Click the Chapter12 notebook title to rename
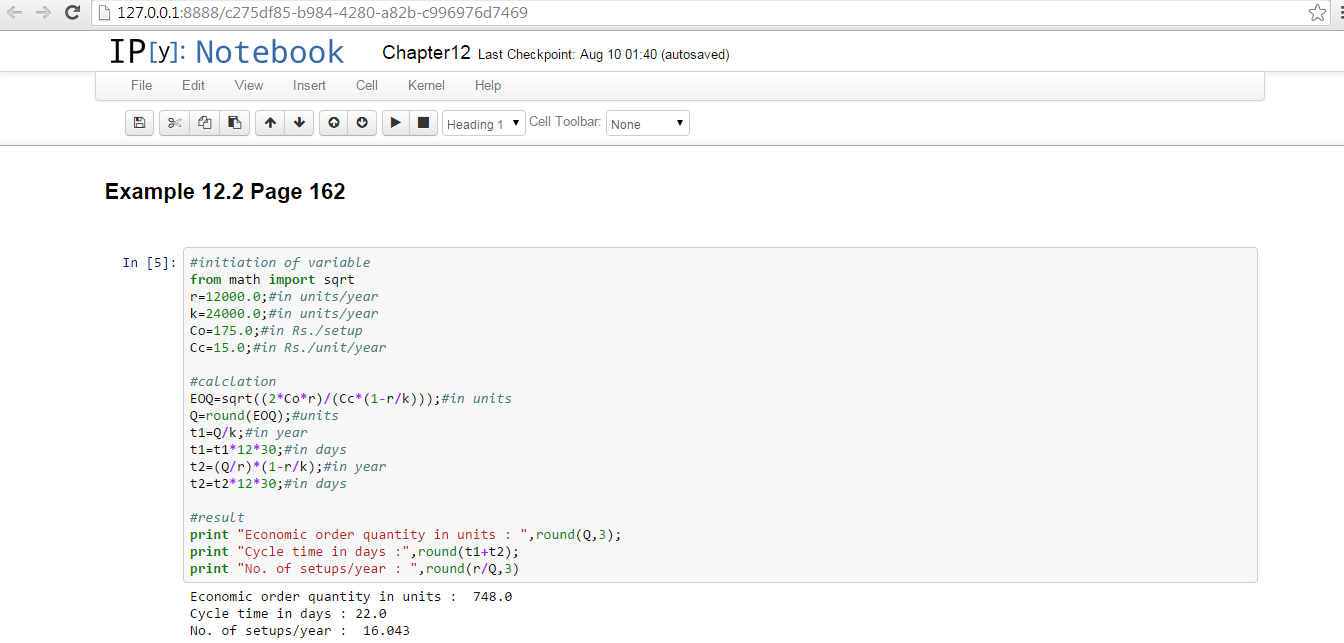The image size is (1344, 643). click(426, 53)
